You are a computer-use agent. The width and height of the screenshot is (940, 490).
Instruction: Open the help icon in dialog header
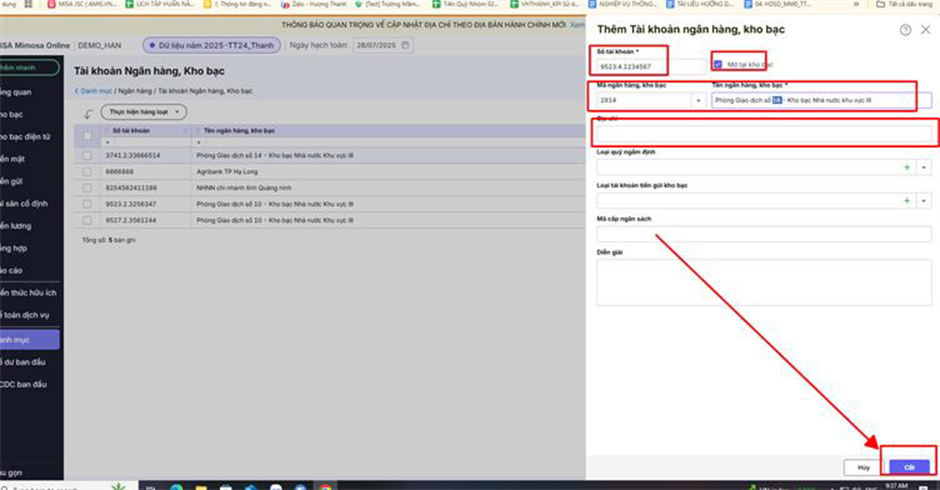pyautogui.click(x=906, y=30)
